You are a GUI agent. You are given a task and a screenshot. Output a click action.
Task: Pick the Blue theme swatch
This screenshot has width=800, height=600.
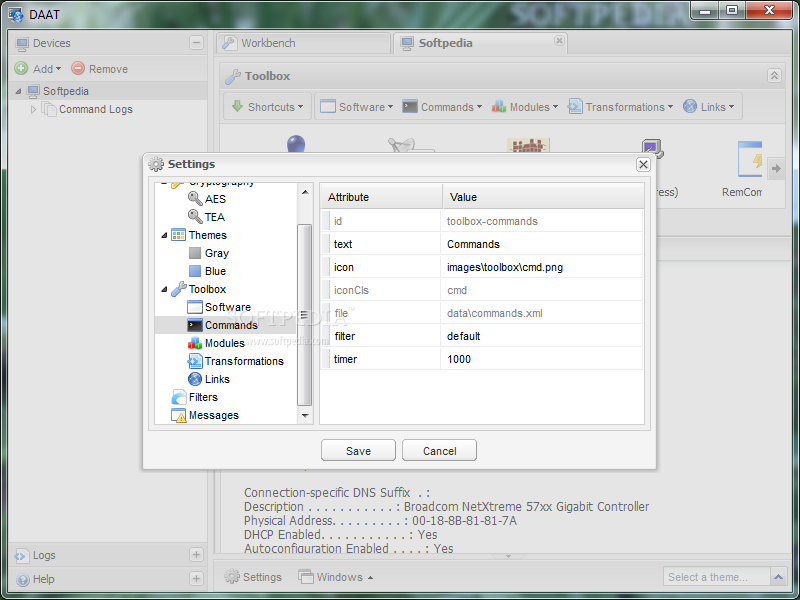click(194, 271)
